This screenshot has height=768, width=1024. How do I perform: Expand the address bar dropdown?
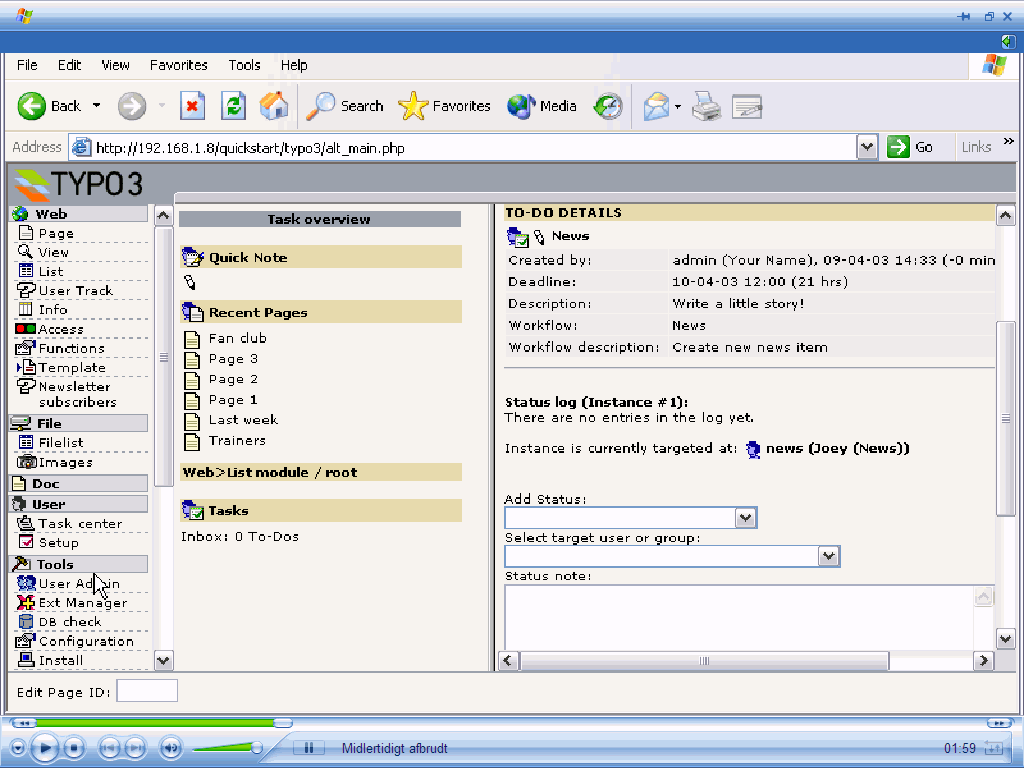(867, 147)
